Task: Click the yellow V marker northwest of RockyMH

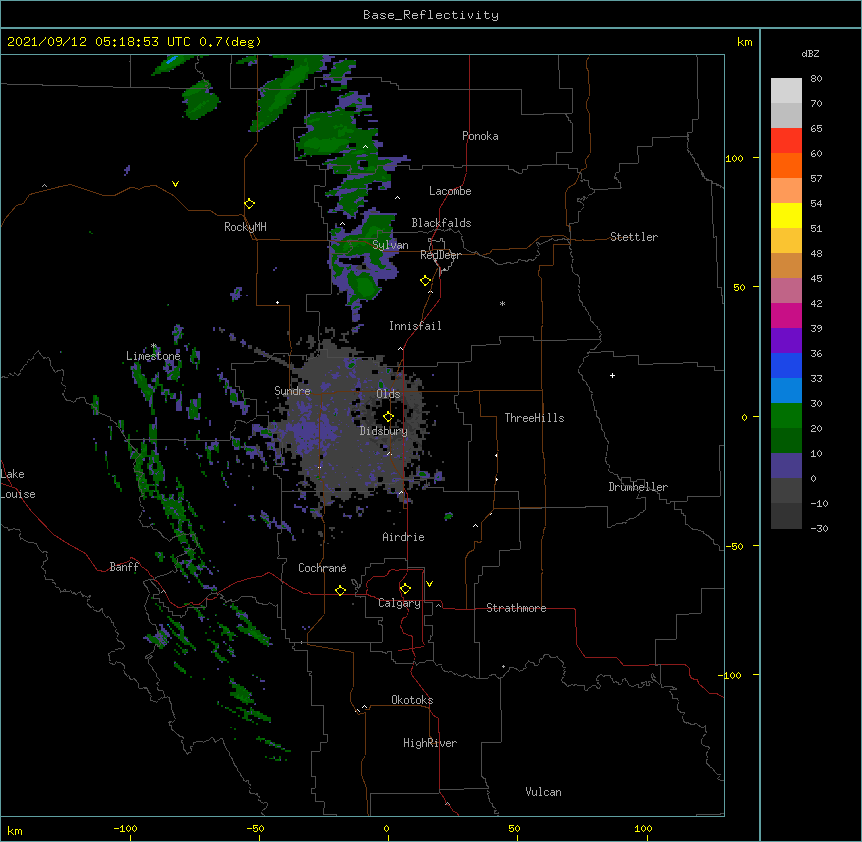Action: 175,184
